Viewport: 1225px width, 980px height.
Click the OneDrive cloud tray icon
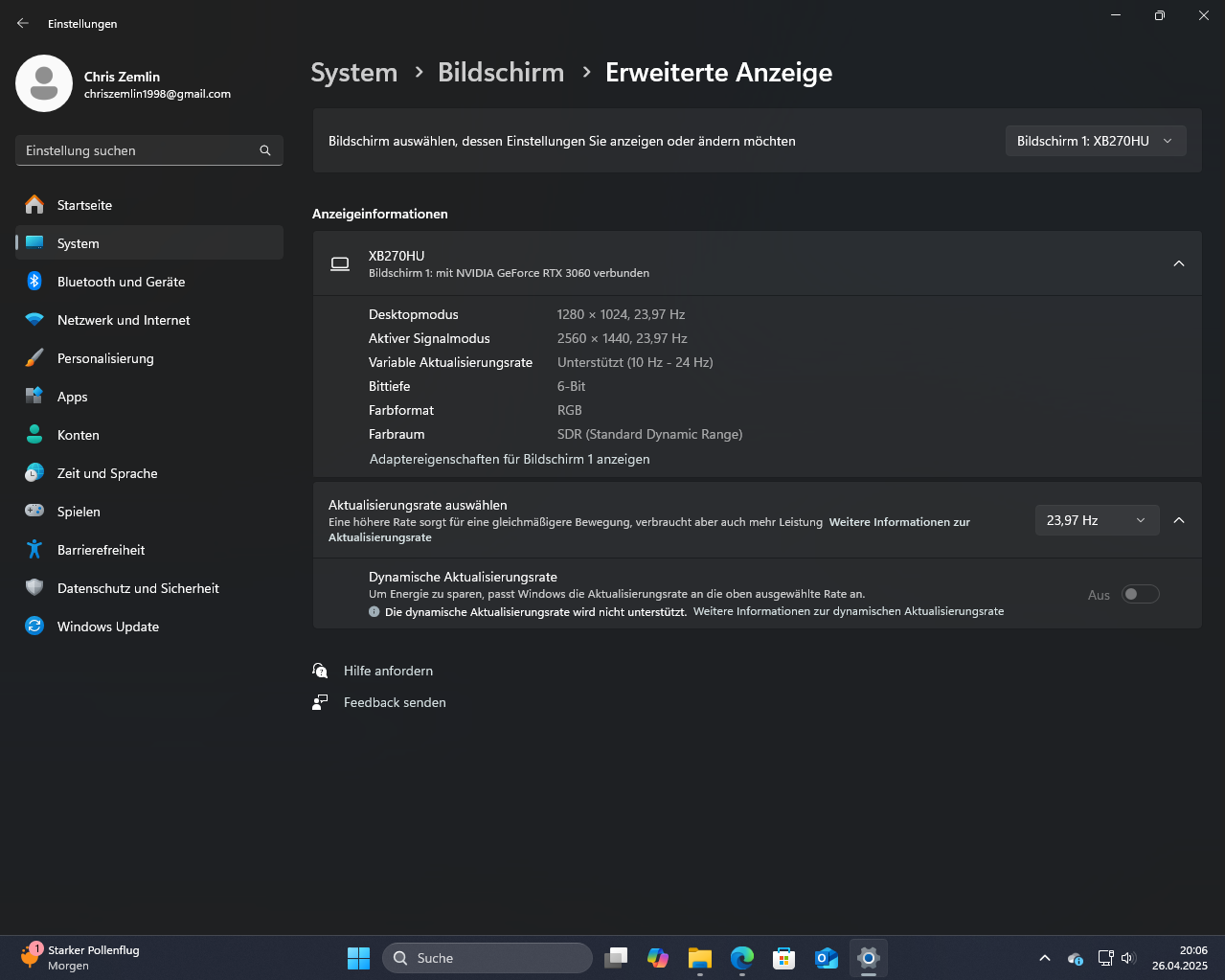click(x=1076, y=958)
